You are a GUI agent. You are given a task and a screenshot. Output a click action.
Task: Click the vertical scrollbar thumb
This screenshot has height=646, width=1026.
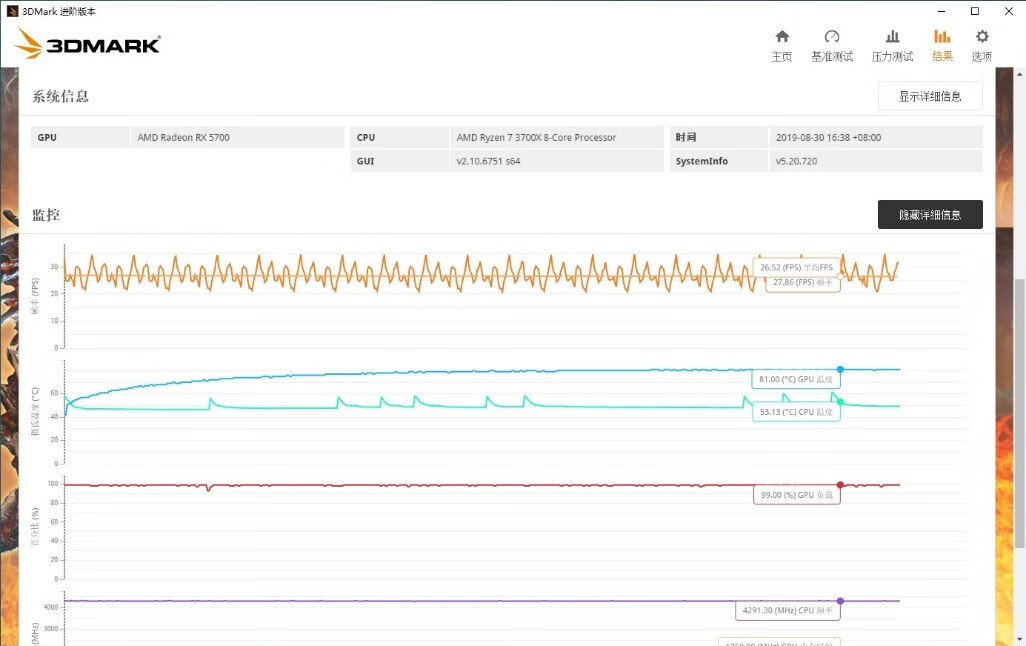point(1019,413)
